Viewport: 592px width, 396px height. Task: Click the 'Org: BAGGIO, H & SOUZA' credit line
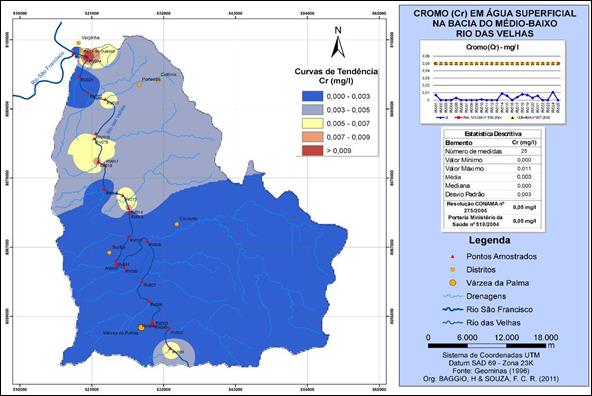[491, 379]
